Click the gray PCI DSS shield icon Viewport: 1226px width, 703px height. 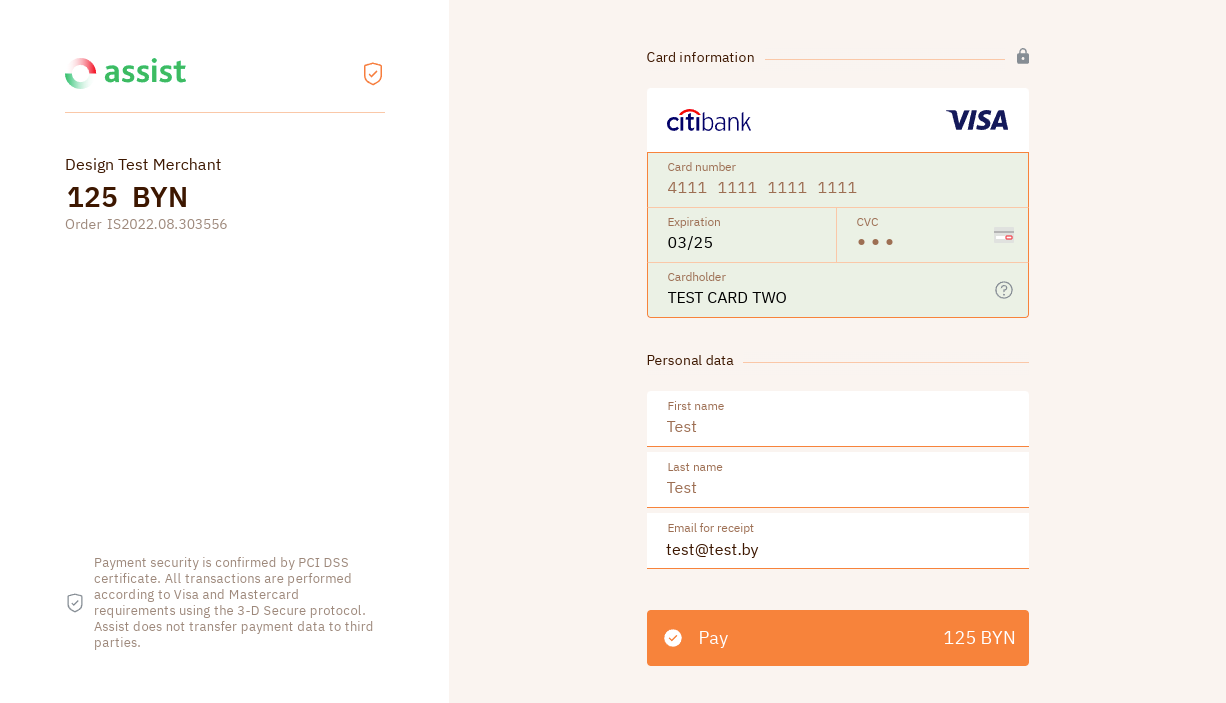click(x=75, y=603)
